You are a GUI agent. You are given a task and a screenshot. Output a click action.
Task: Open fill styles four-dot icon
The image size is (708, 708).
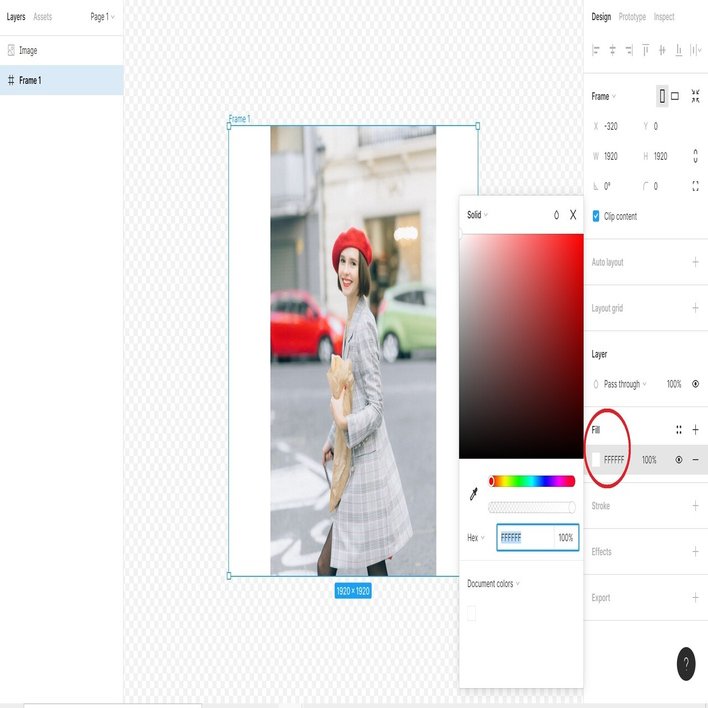click(679, 430)
